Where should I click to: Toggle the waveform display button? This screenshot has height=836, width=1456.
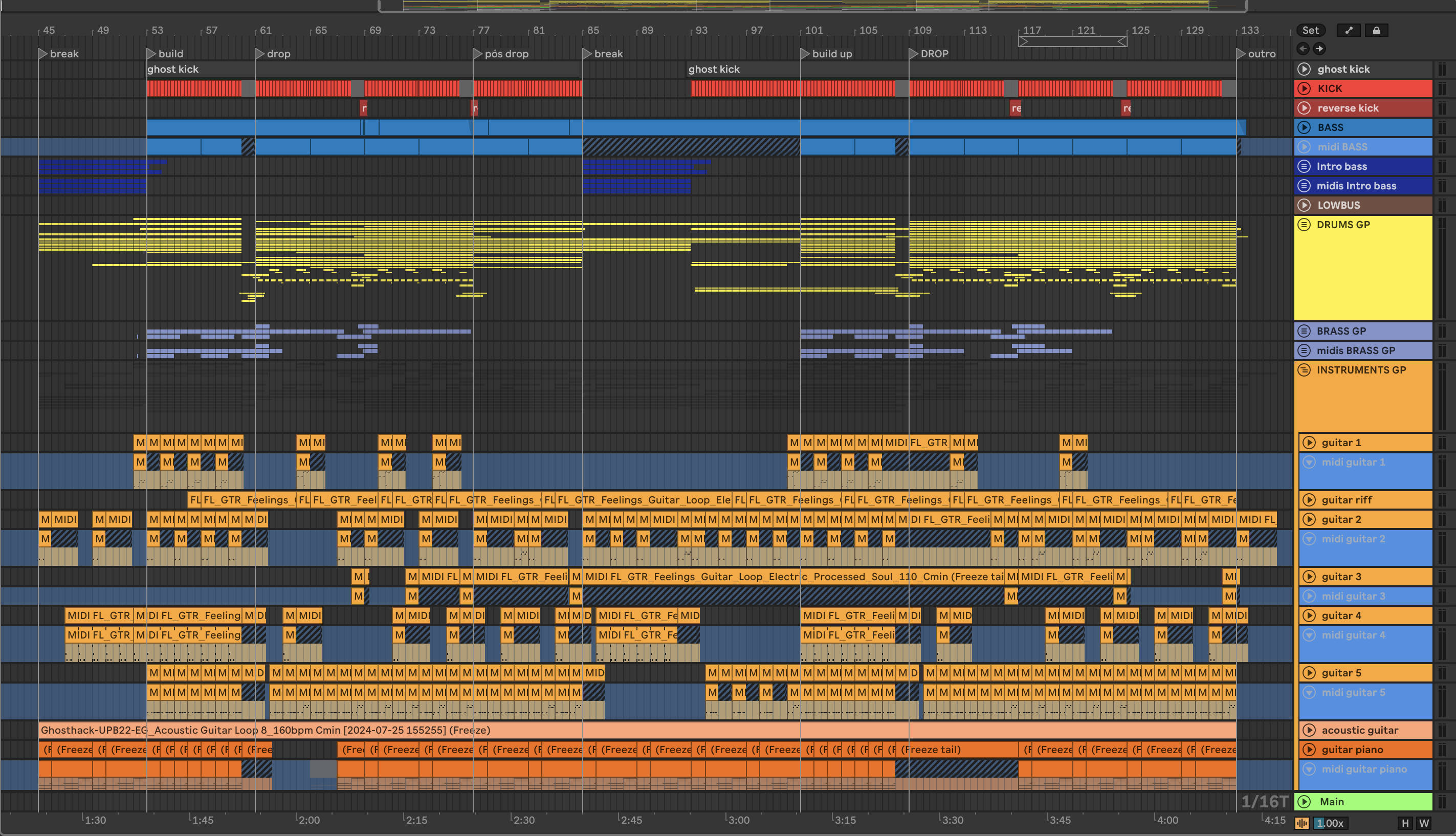pos(1302,823)
